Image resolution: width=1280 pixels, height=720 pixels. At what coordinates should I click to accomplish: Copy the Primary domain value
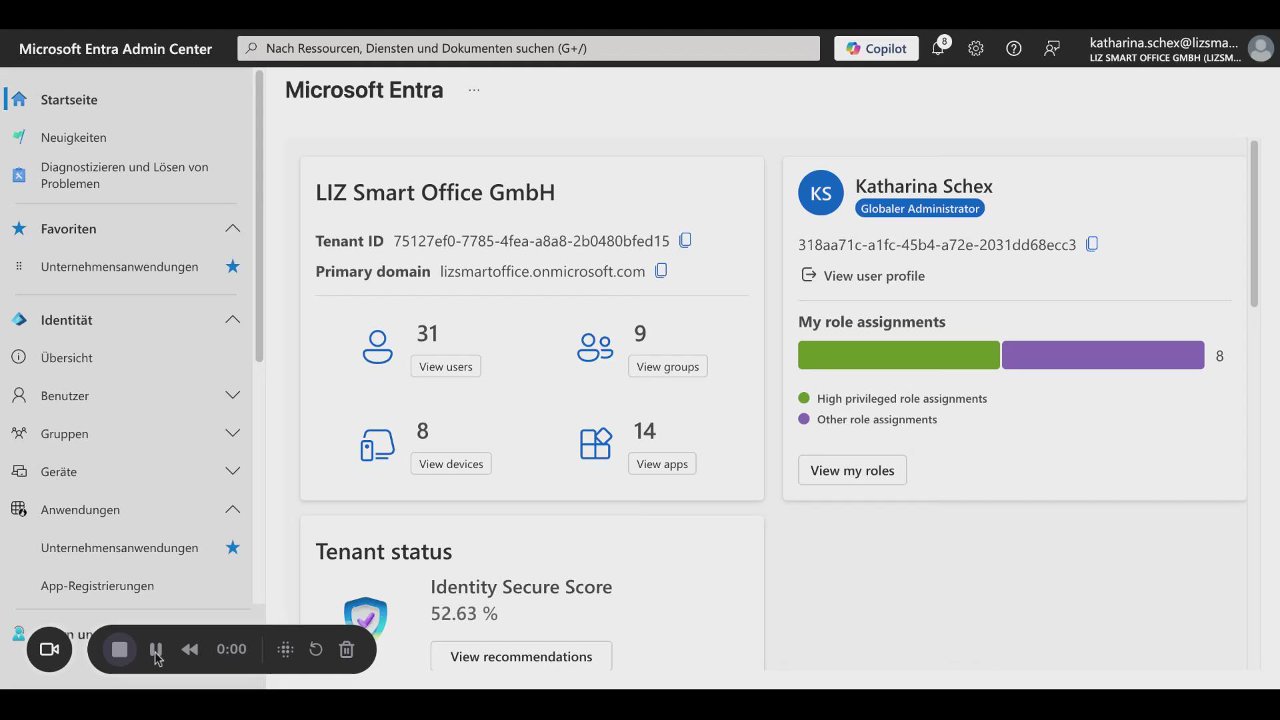pyautogui.click(x=661, y=271)
